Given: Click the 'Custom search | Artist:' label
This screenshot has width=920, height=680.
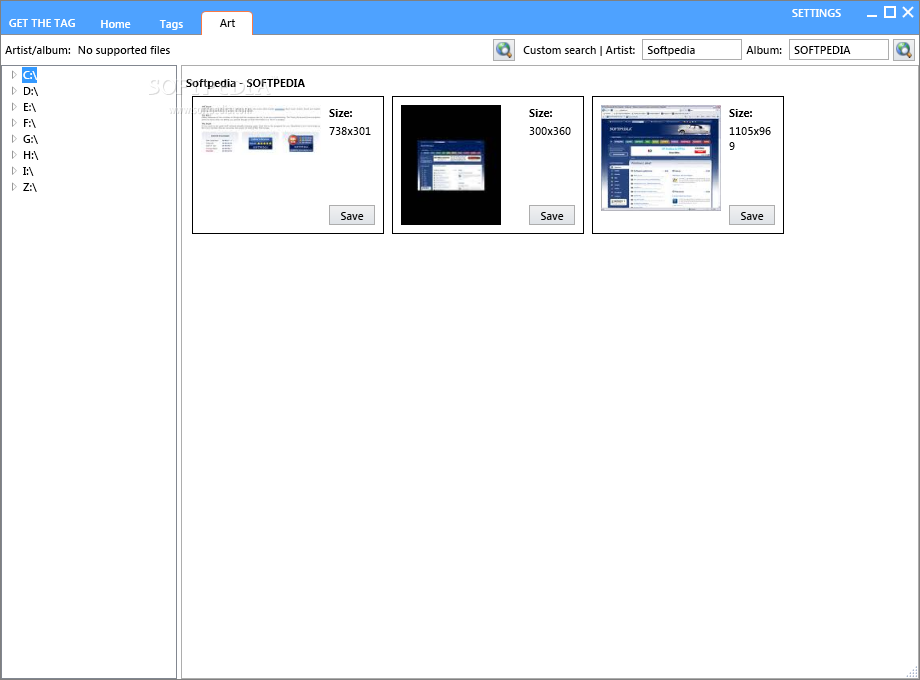Looking at the screenshot, I should (x=579, y=50).
